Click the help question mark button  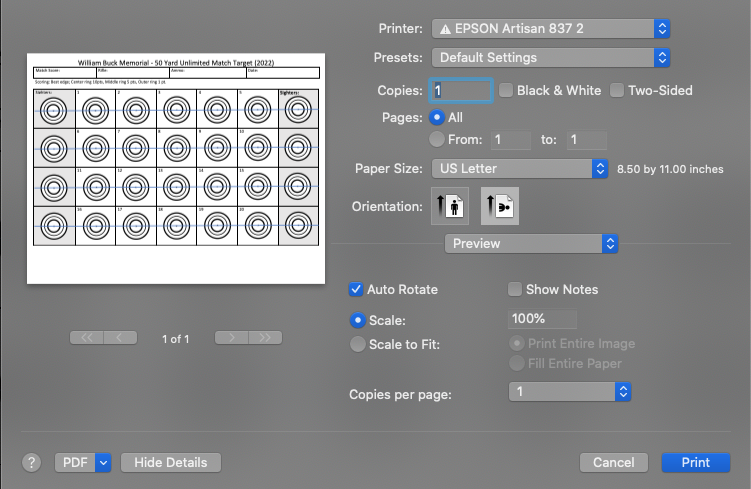(x=32, y=462)
